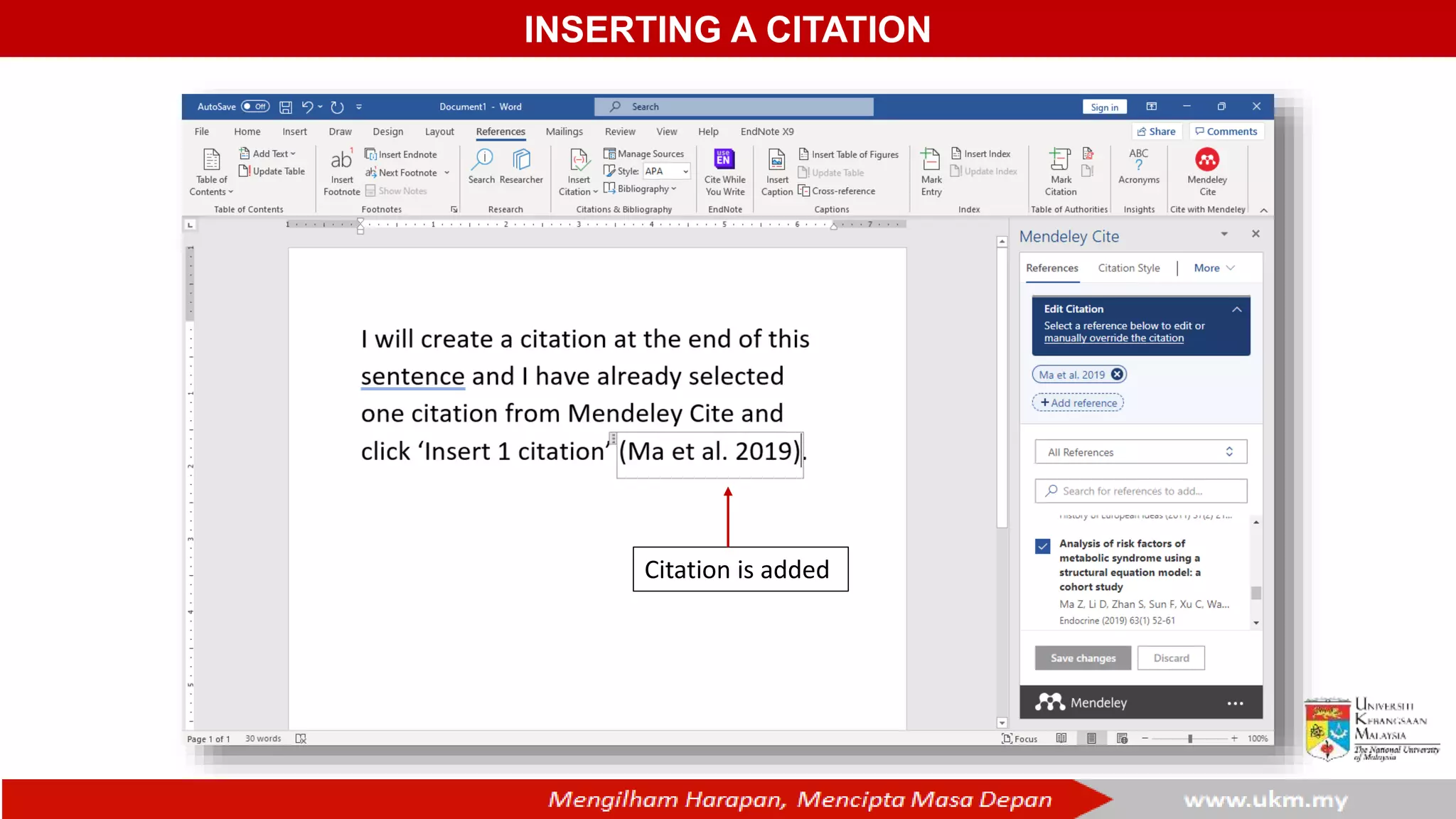Viewport: 1456px width, 819px height.
Task: Click the zoom out minus button
Action: pyautogui.click(x=1145, y=739)
